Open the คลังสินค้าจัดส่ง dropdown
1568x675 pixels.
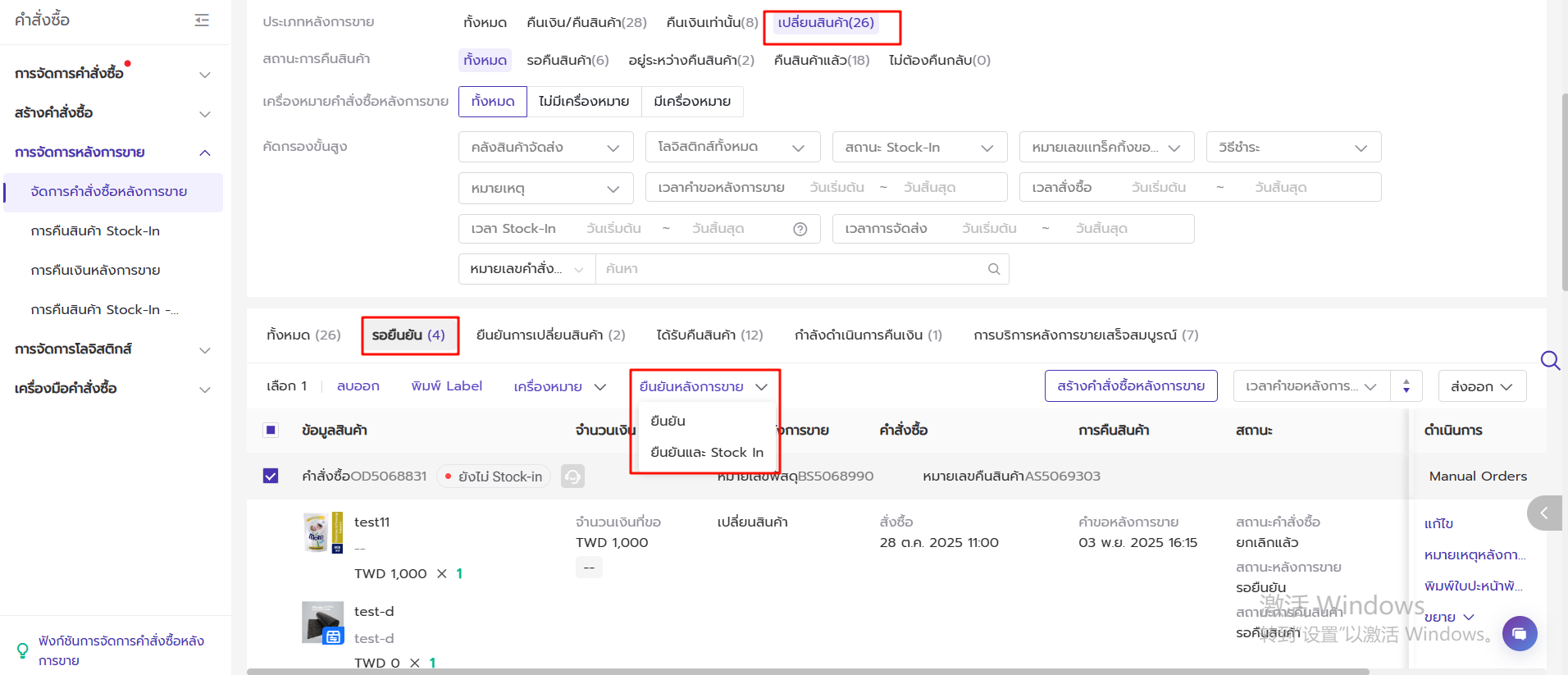[x=545, y=148]
